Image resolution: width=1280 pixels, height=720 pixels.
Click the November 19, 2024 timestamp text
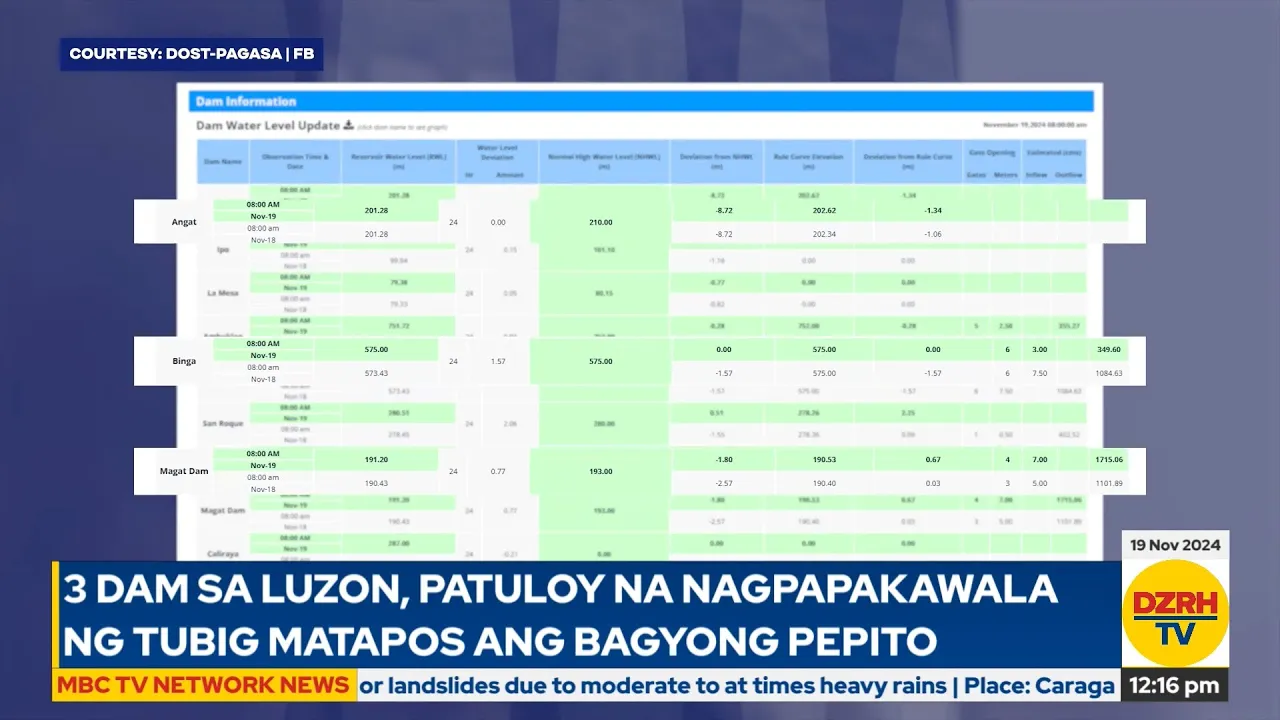1035,125
